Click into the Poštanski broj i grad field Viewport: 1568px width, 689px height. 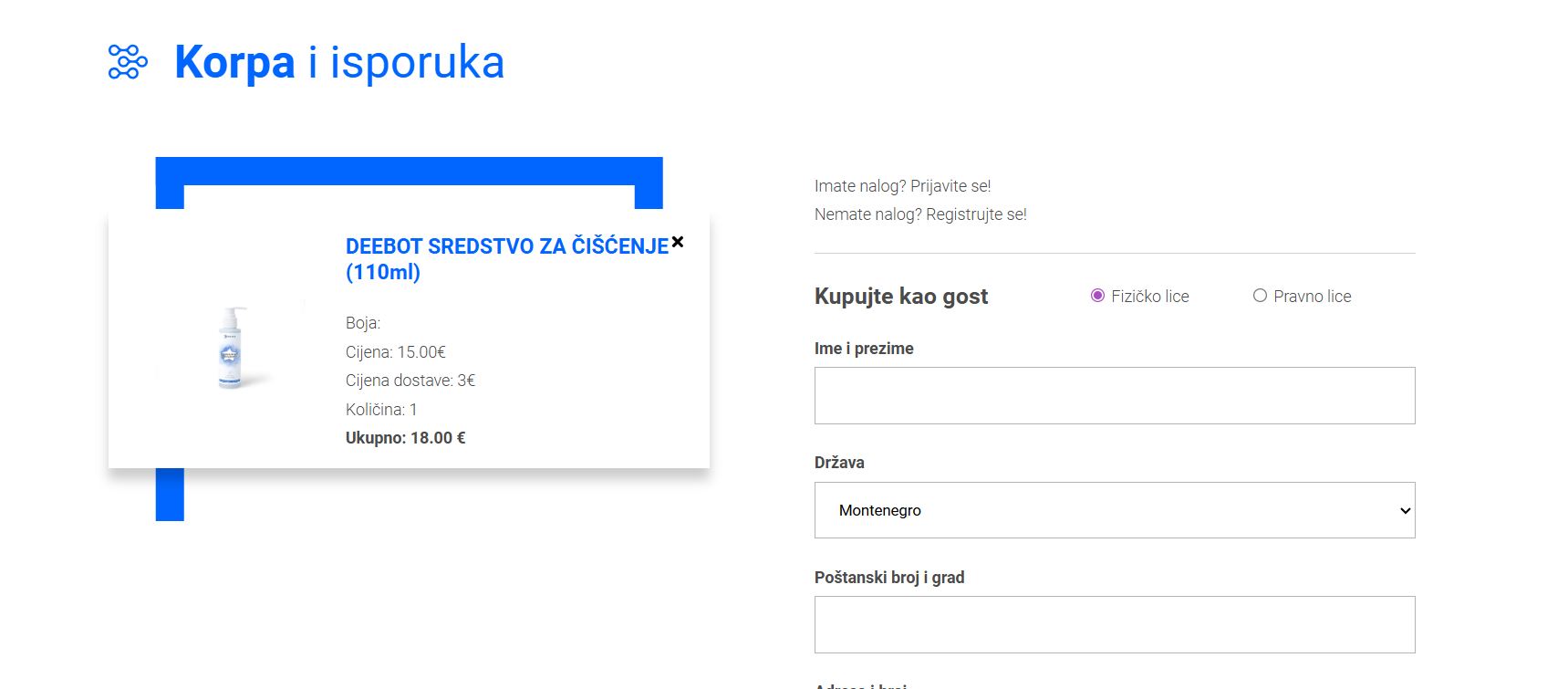[1114, 625]
